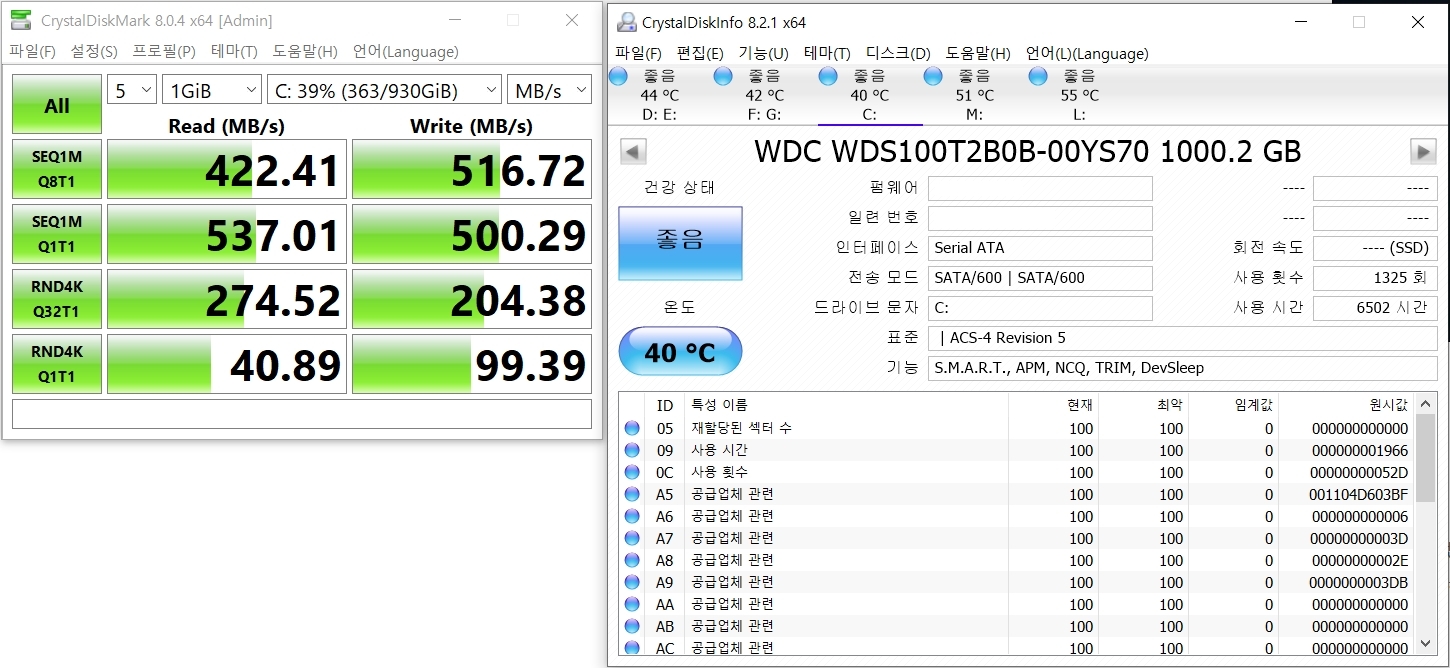Screen dimensions: 1450x668
Task: Open the test count dropdown showing 5
Action: tap(132, 90)
